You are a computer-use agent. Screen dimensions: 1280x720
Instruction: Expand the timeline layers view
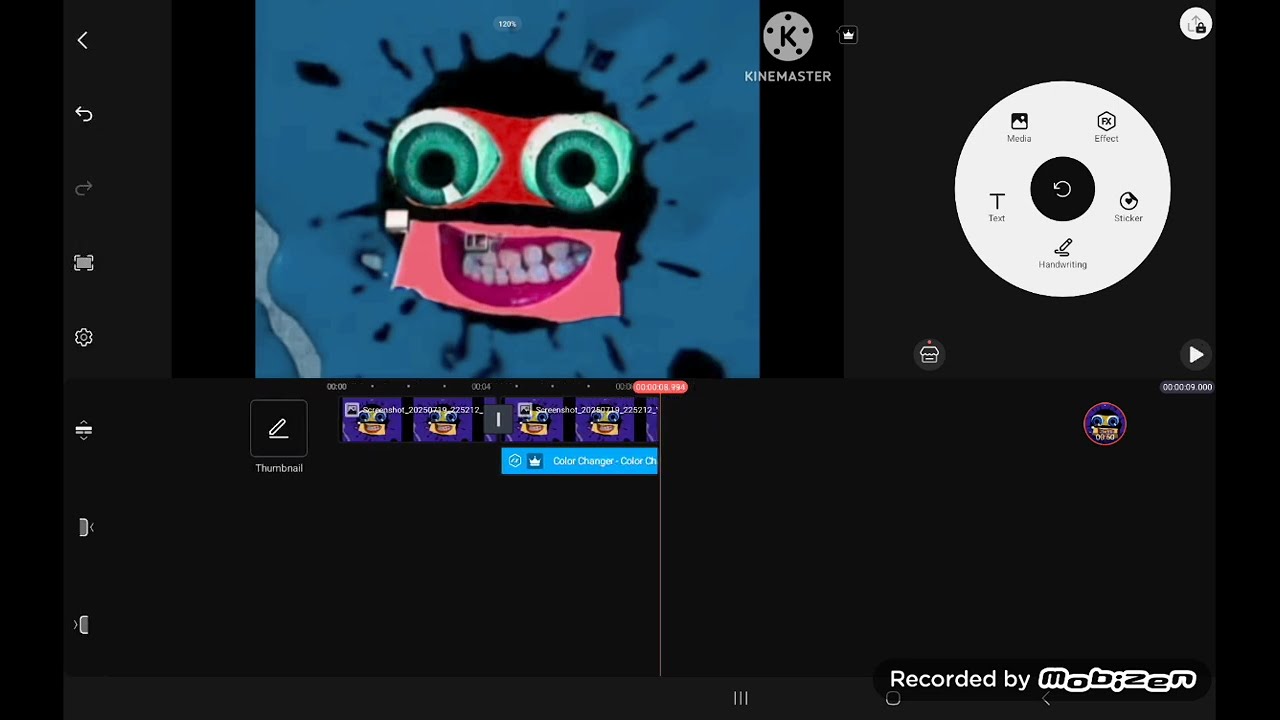[84, 431]
